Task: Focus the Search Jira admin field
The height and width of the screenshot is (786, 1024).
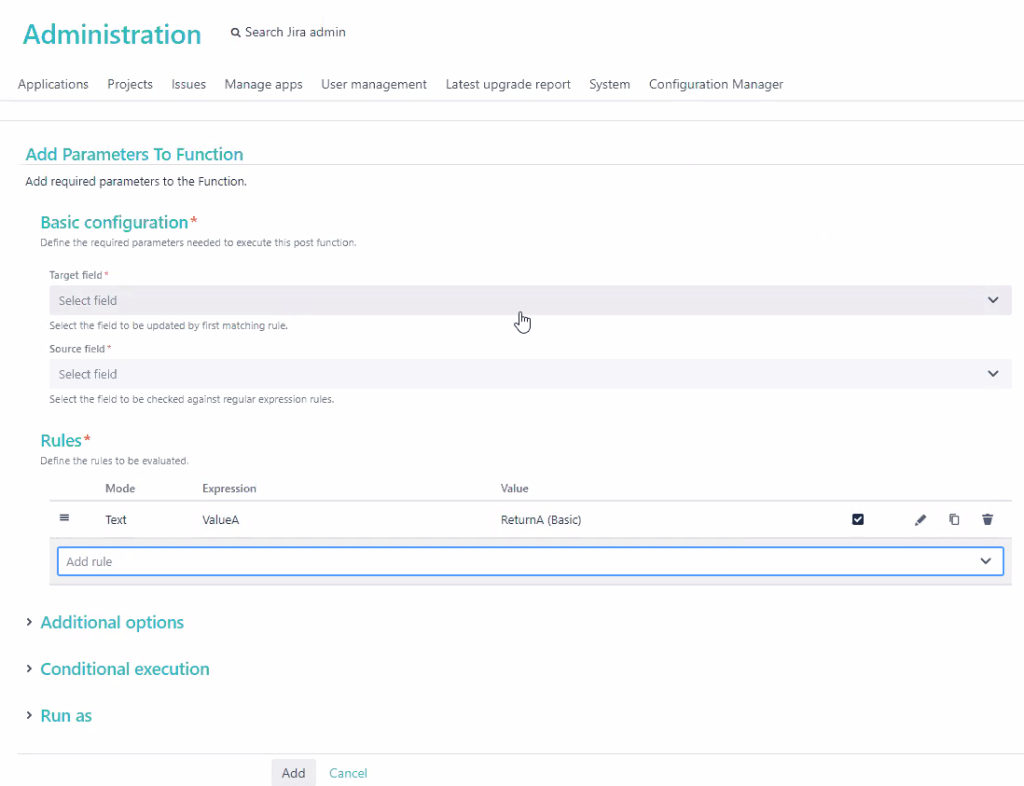Action: click(296, 32)
